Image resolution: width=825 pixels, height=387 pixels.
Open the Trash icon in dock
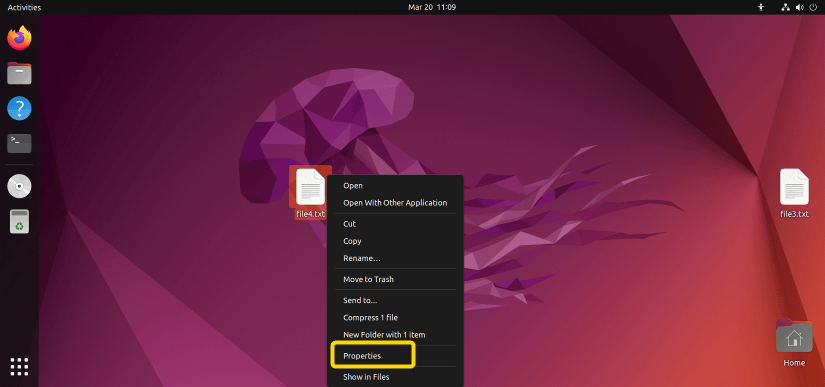(x=19, y=221)
